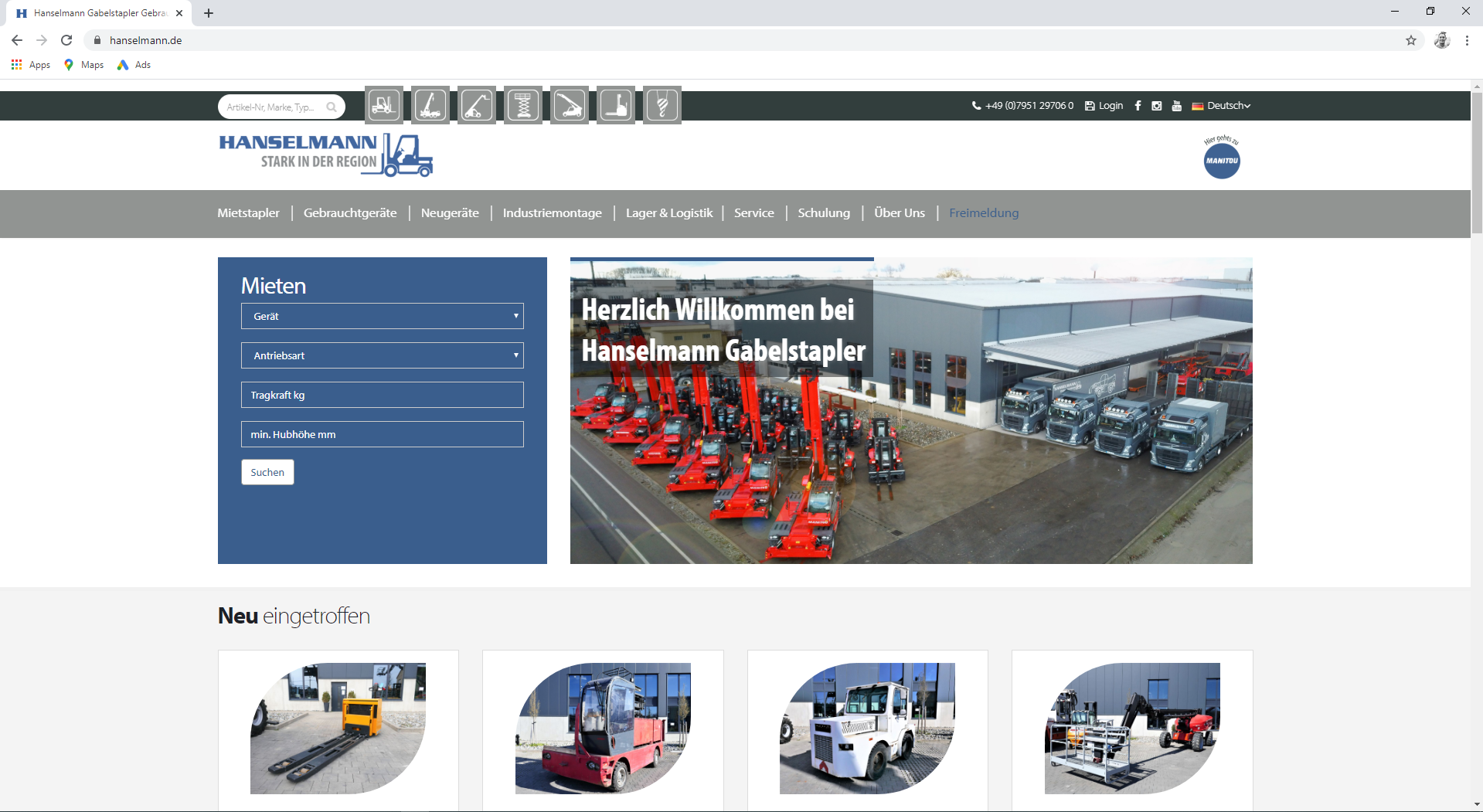Open the scissor lift category icon
The width and height of the screenshot is (1483, 812).
pos(523,105)
